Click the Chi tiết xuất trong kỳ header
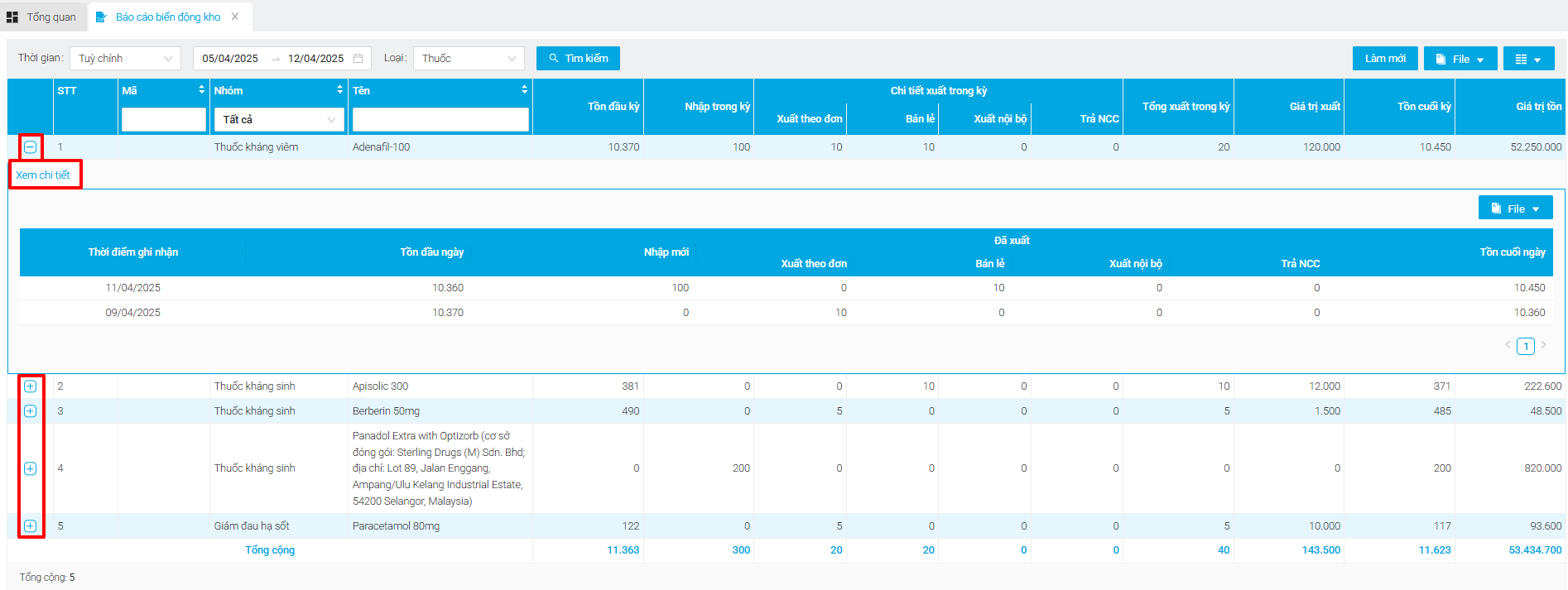1568x590 pixels. click(x=939, y=91)
